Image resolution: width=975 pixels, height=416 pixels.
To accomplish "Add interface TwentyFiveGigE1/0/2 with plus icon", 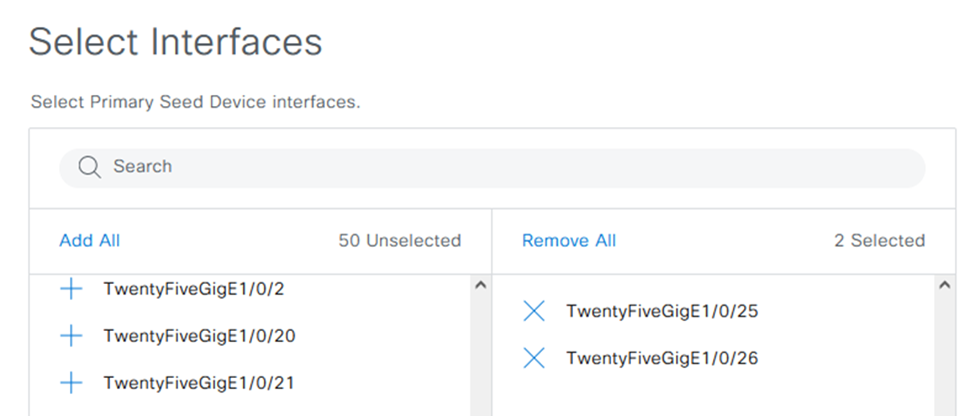I will coord(71,289).
